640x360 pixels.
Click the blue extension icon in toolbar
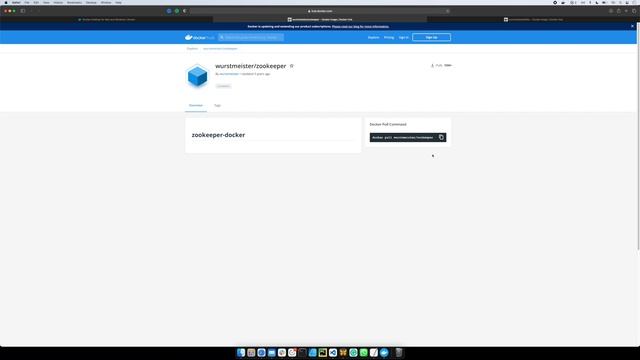(x=169, y=11)
